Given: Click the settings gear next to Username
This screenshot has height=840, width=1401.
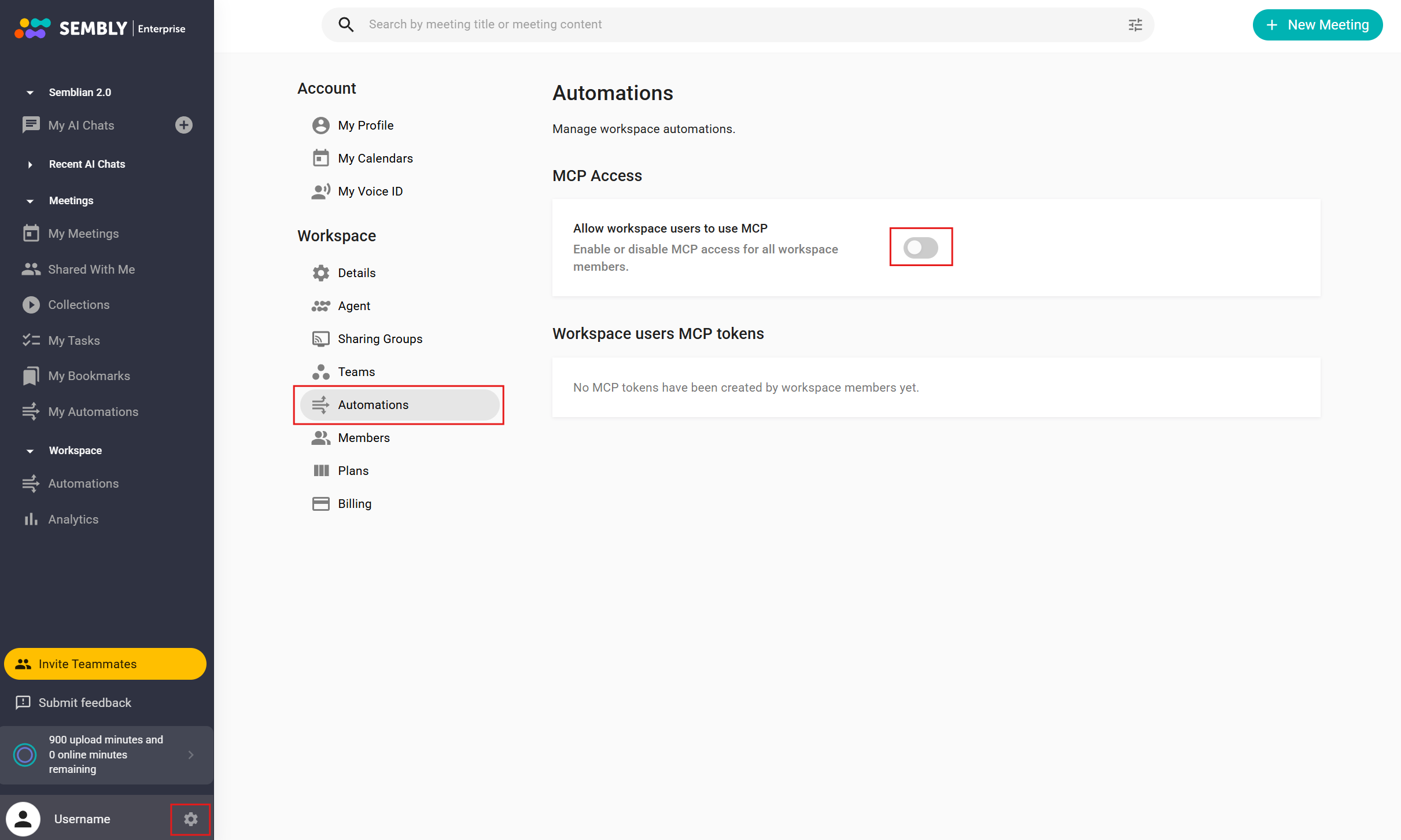Looking at the screenshot, I should pos(190,819).
